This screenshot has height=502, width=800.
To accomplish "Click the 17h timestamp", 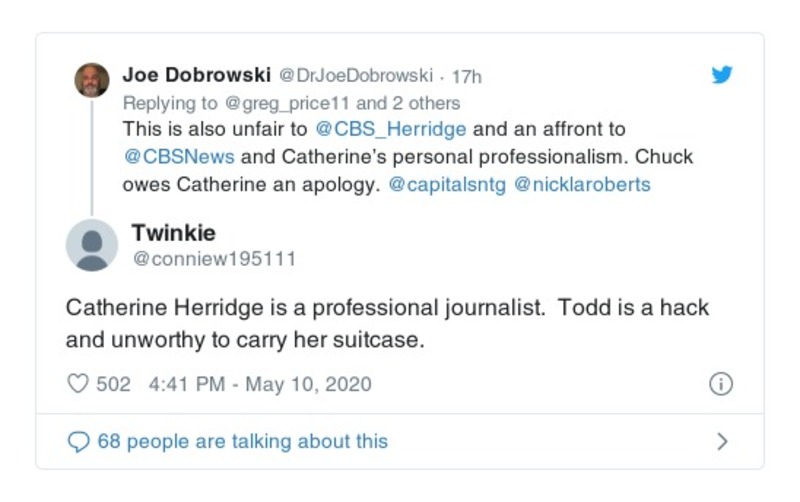I will click(x=466, y=76).
